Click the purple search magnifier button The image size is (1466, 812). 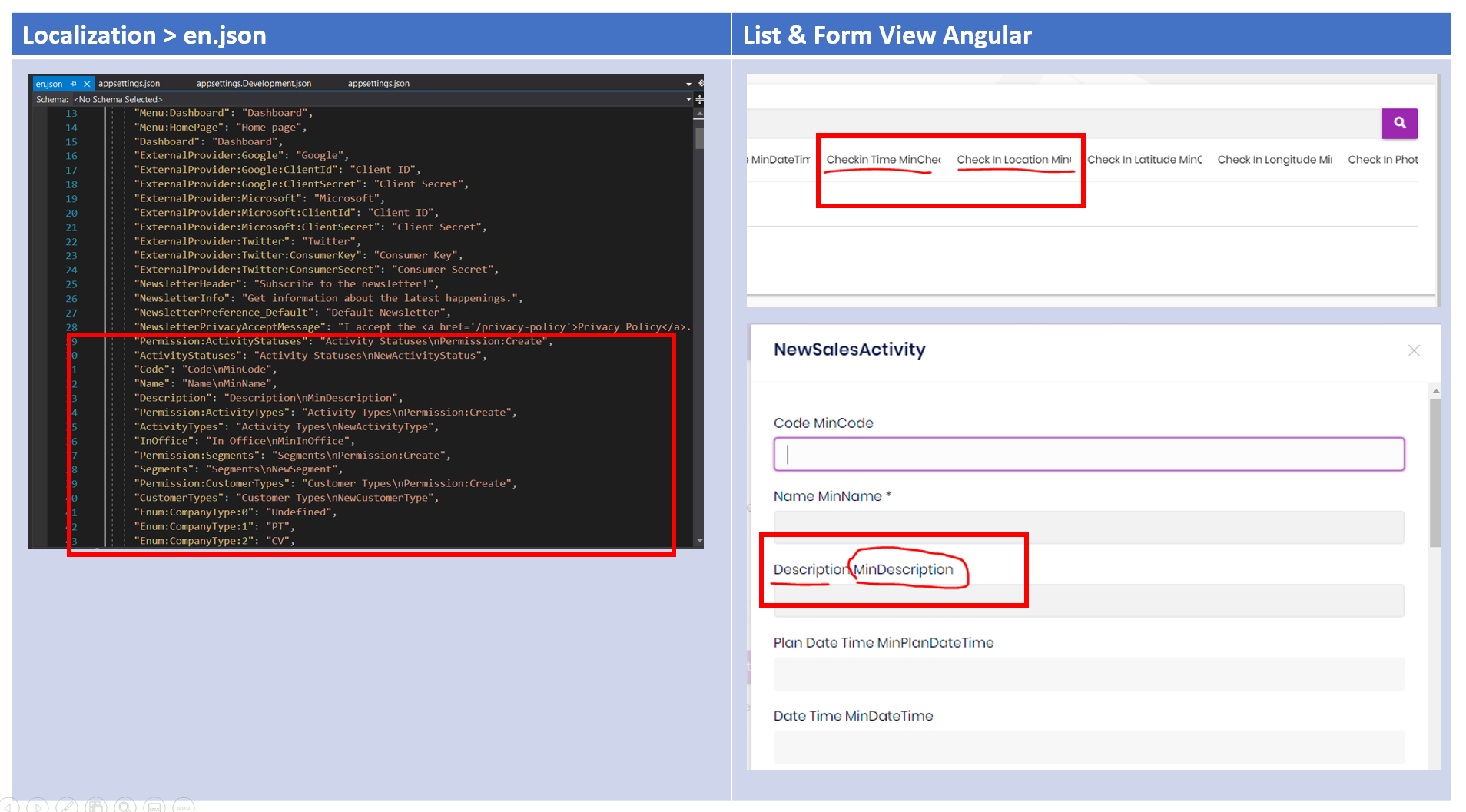(x=1399, y=123)
